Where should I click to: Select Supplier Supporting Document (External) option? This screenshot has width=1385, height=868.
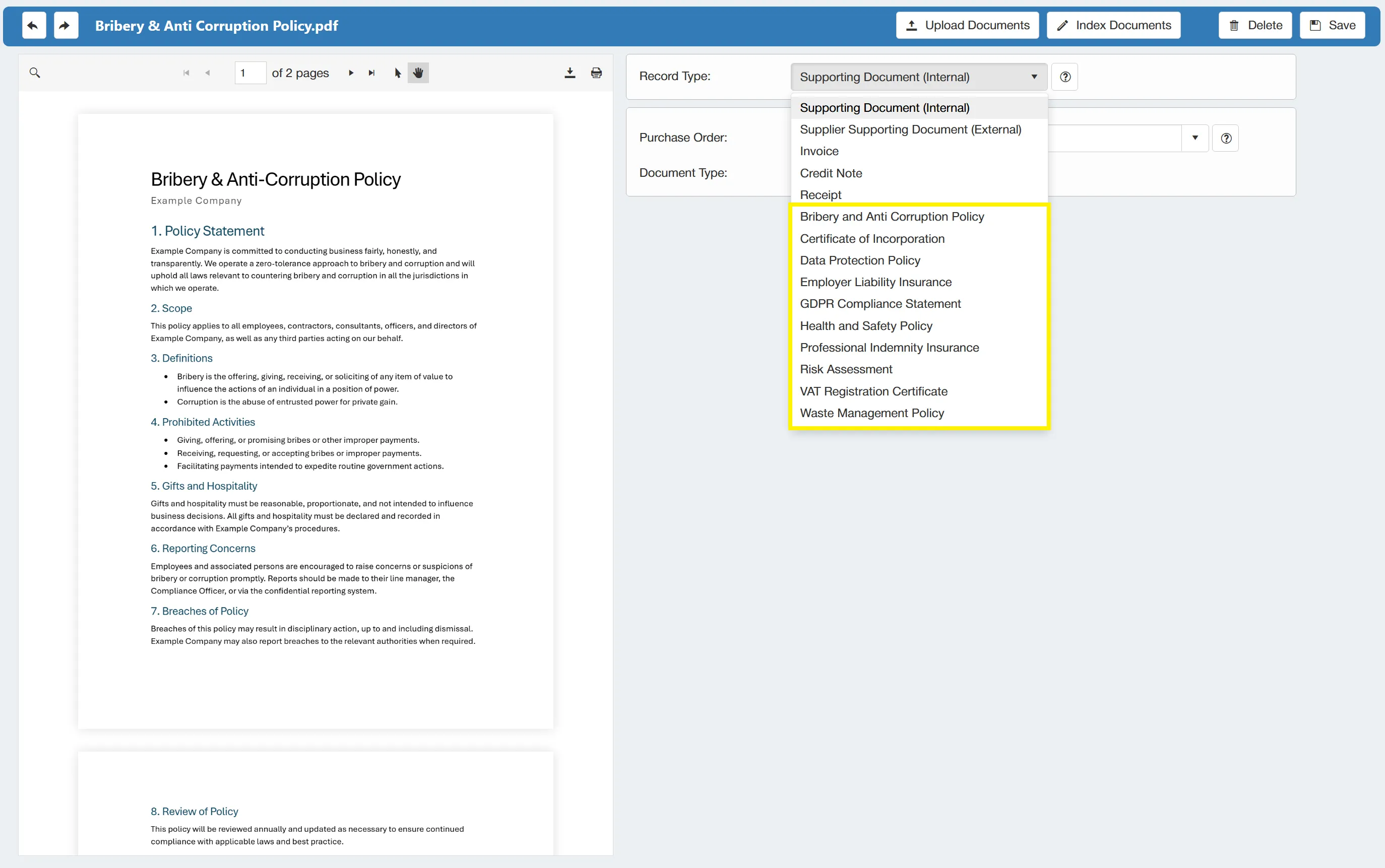pyautogui.click(x=919, y=130)
